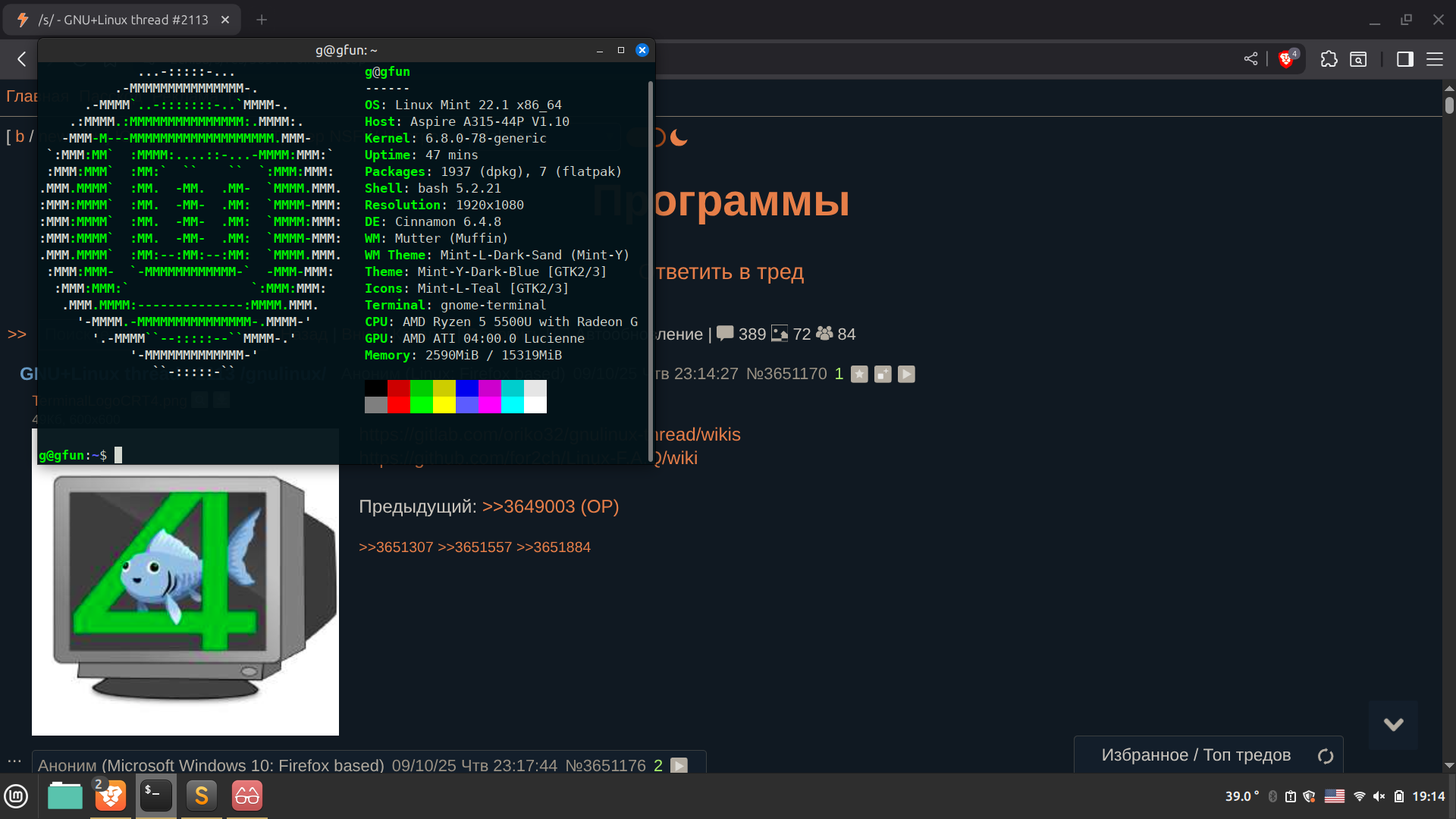
Task: Click the play icon on post №3651170
Action: click(906, 374)
